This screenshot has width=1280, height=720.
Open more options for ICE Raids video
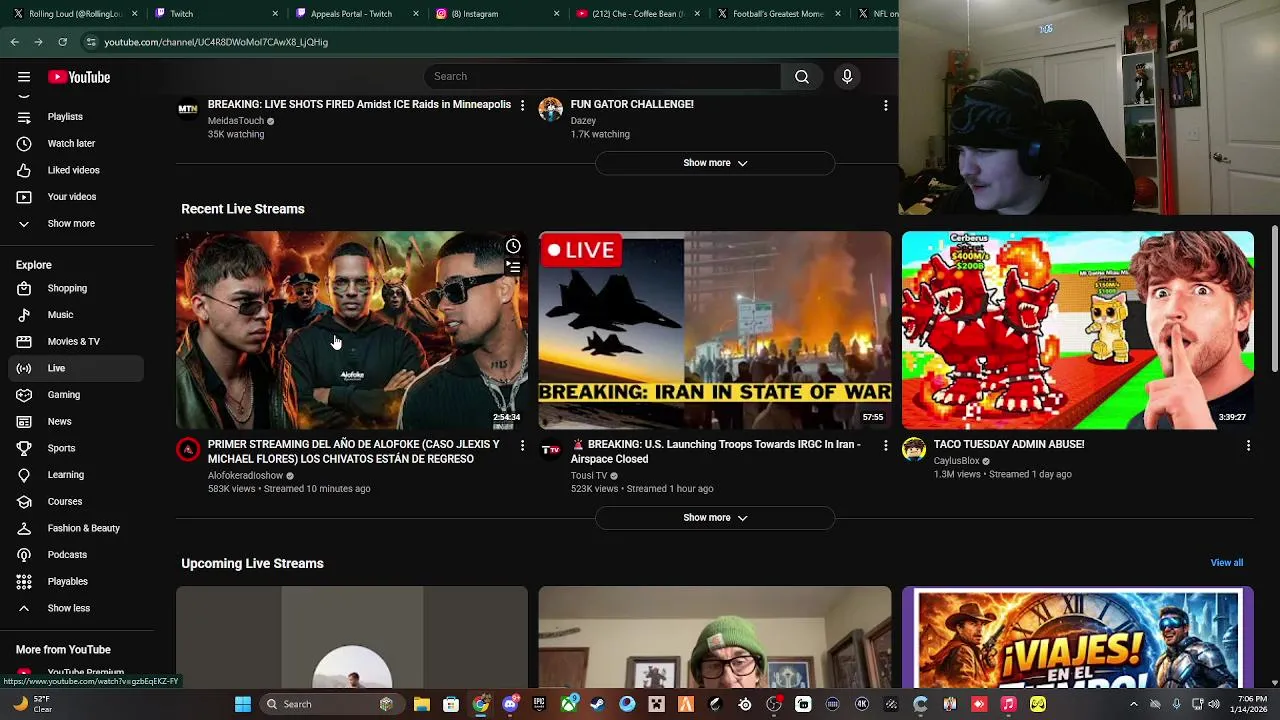(x=522, y=105)
